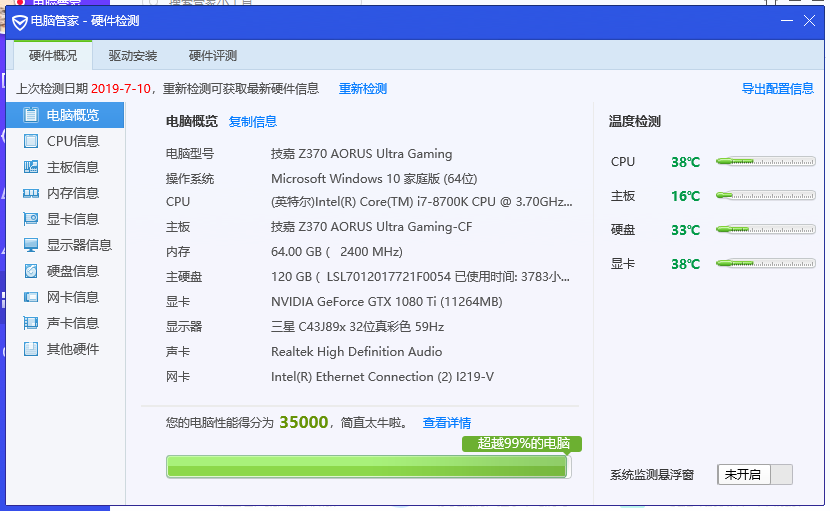Click the 技嘉 Z370 AORUS Ultra Gaming model text
The image size is (830, 511).
tap(362, 154)
